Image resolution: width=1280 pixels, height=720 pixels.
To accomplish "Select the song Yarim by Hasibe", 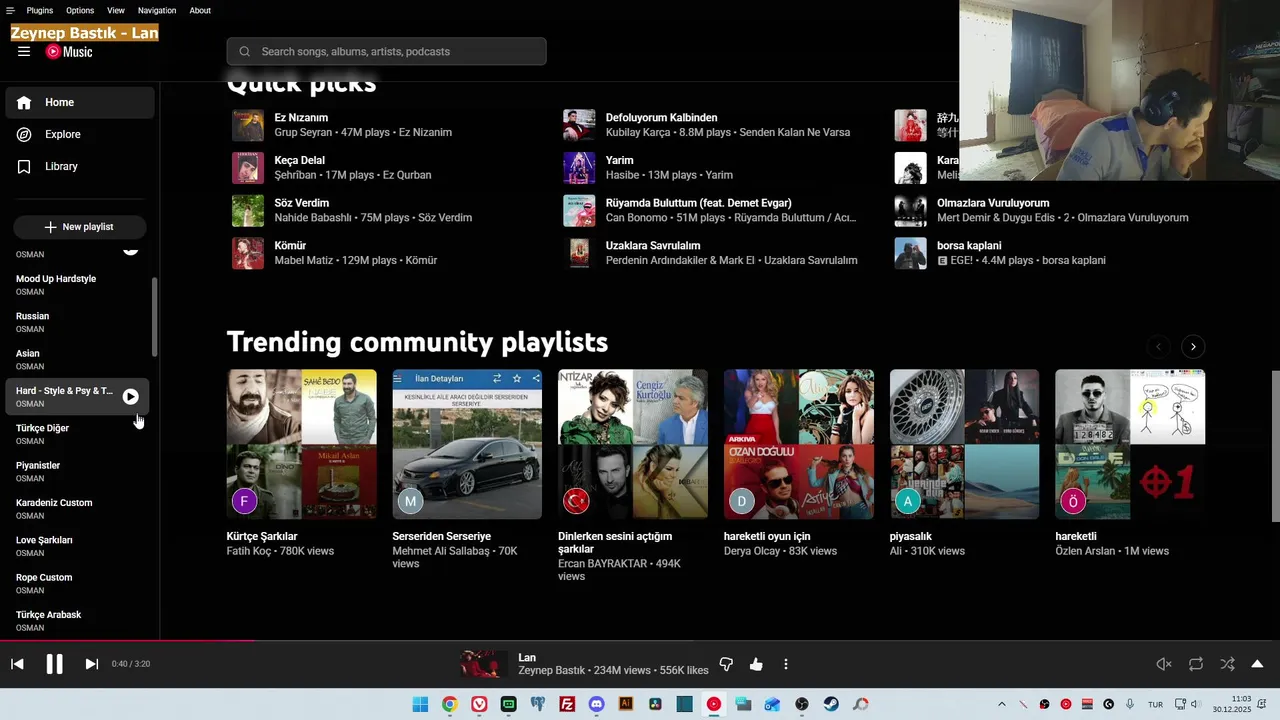I will (619, 160).
